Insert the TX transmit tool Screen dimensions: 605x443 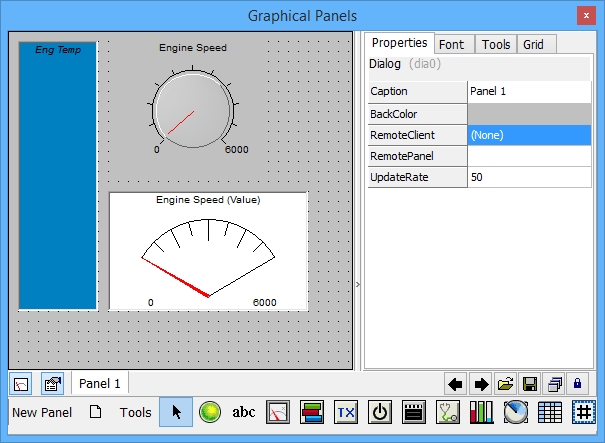pyautogui.click(x=346, y=412)
